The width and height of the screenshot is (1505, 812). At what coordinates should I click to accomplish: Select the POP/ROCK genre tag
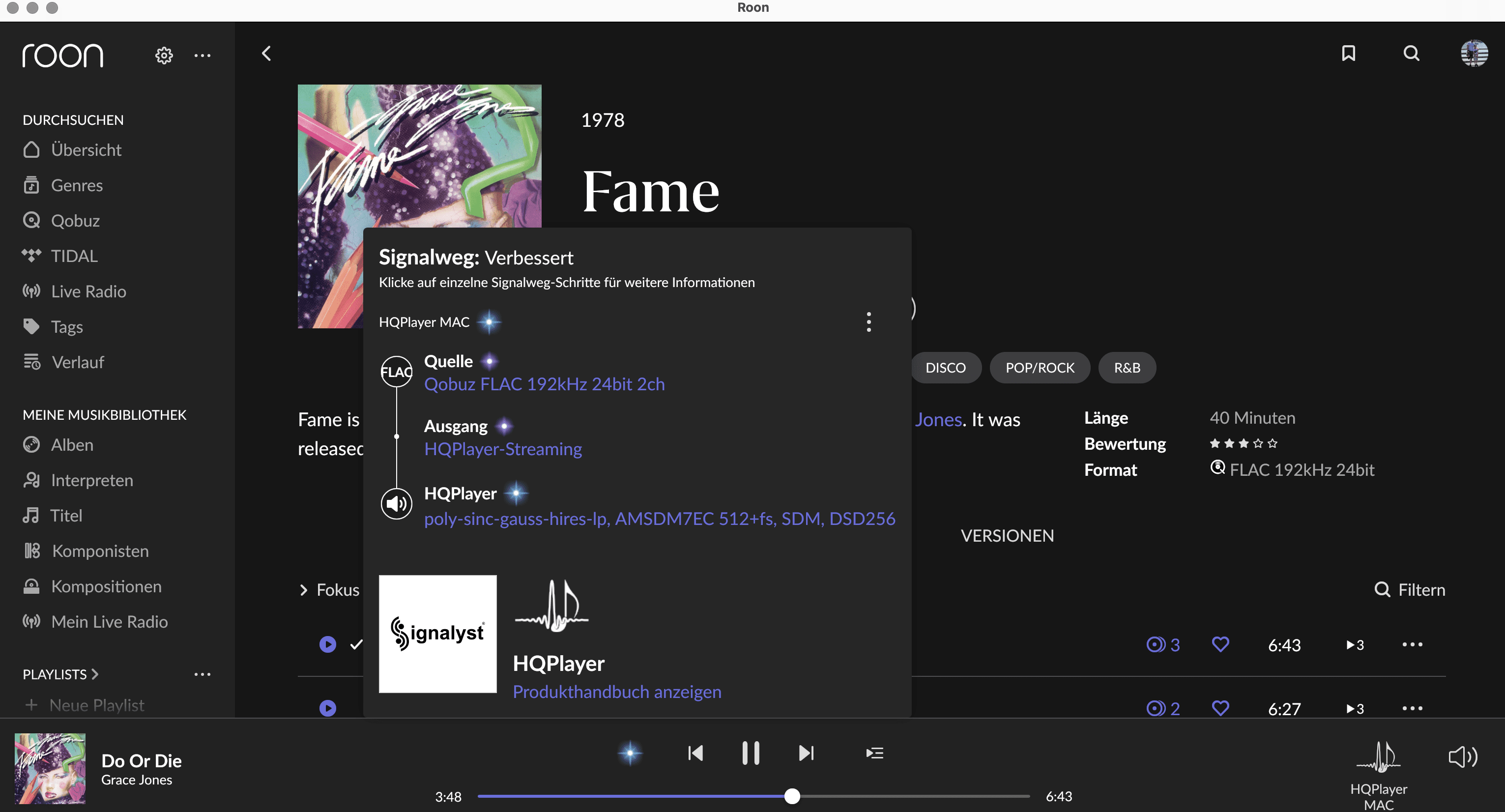(x=1040, y=368)
